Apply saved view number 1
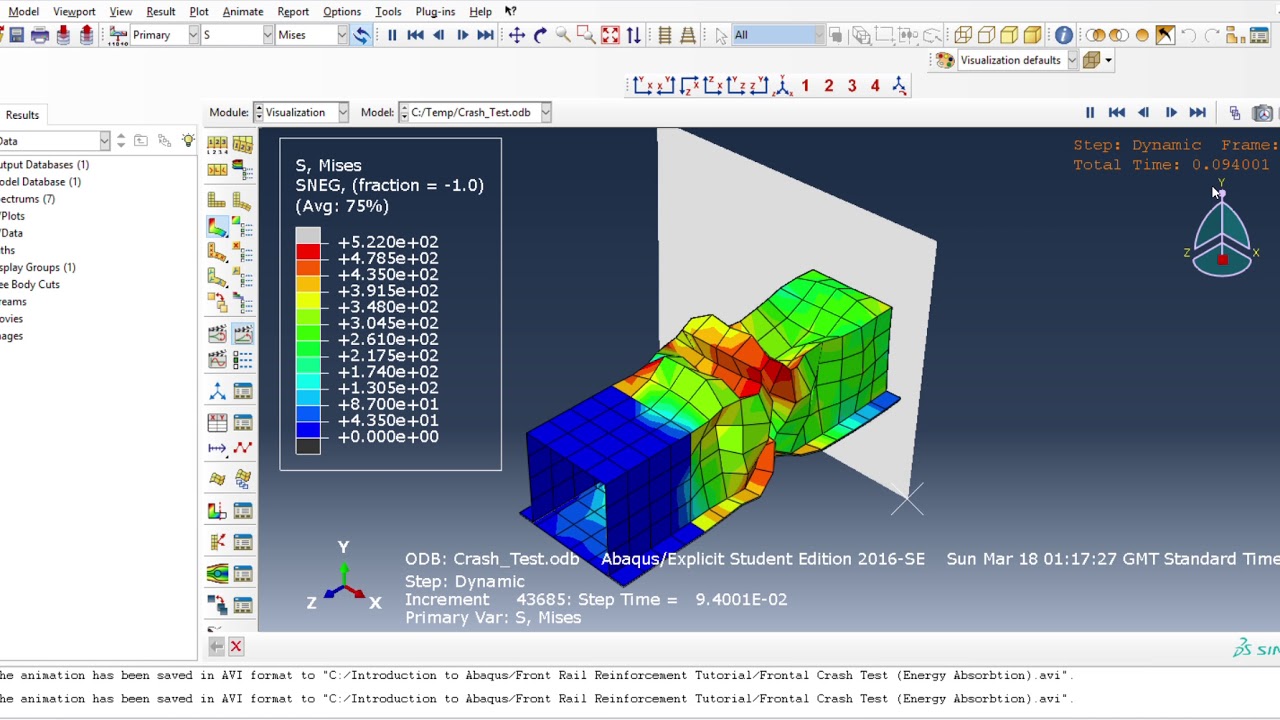This screenshot has height=720, width=1280. pyautogui.click(x=805, y=86)
